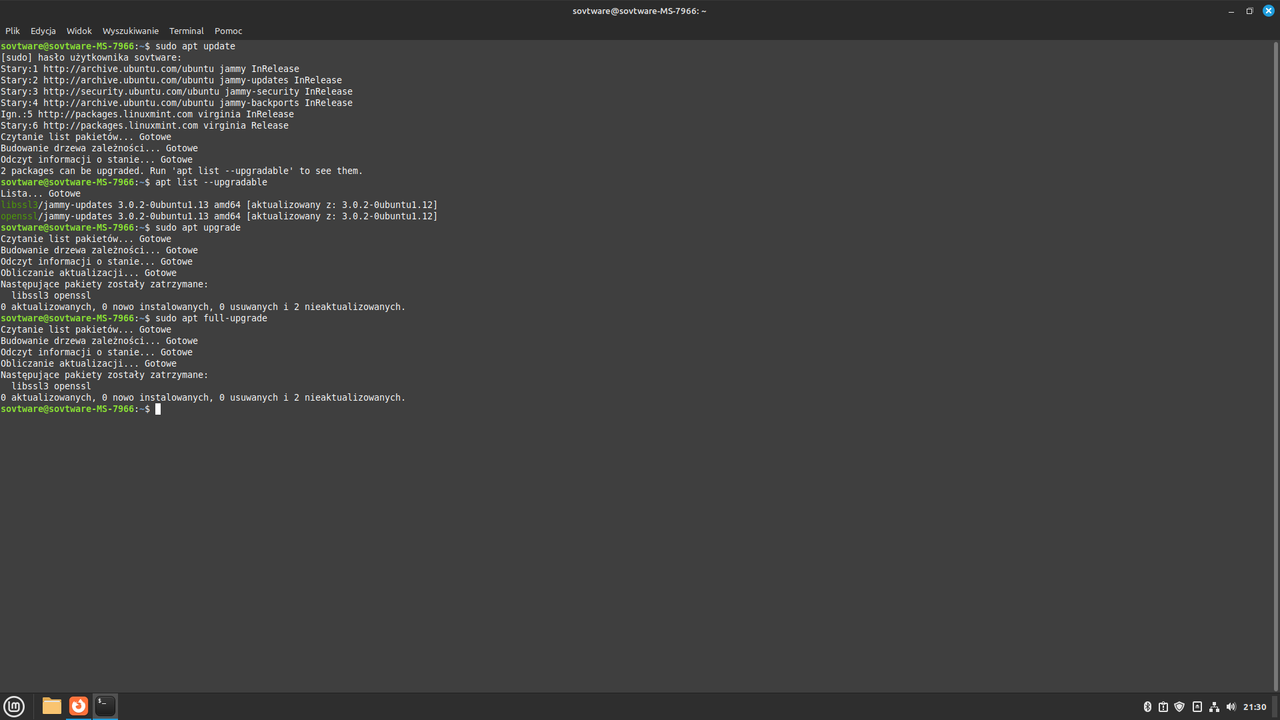Open the calendar via the 21:30 clock
The width and height of the screenshot is (1280, 720).
click(x=1255, y=707)
